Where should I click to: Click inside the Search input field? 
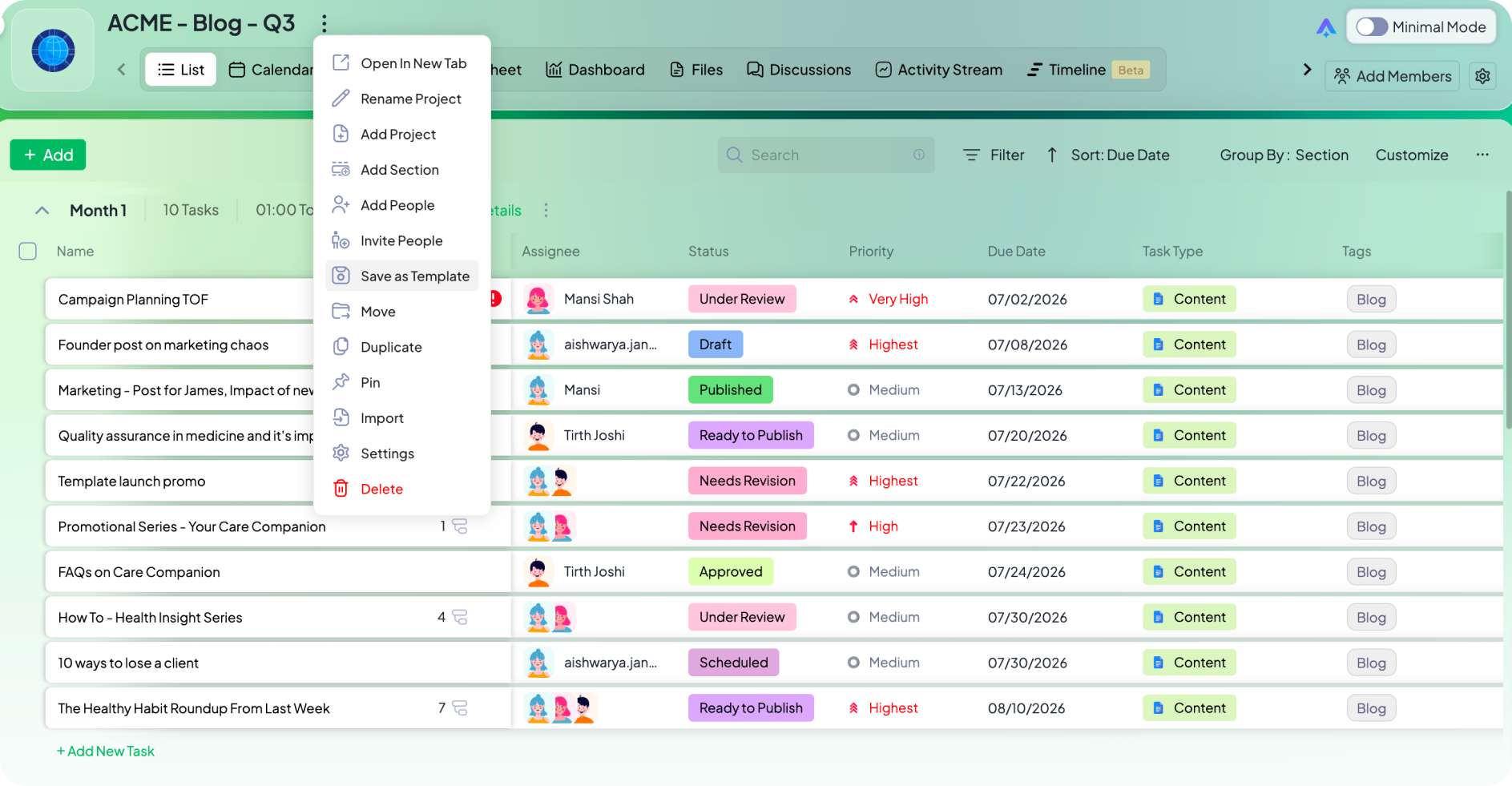[826, 155]
